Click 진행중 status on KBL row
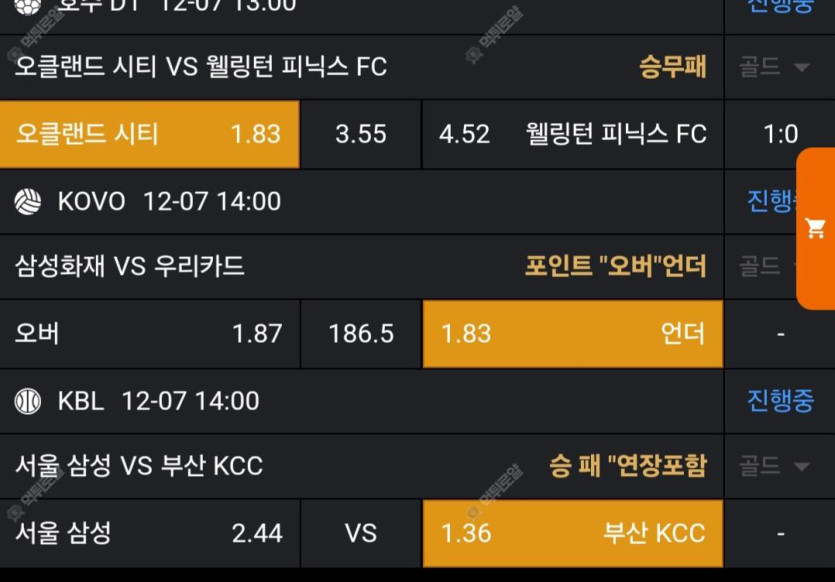835x582 pixels. point(780,401)
